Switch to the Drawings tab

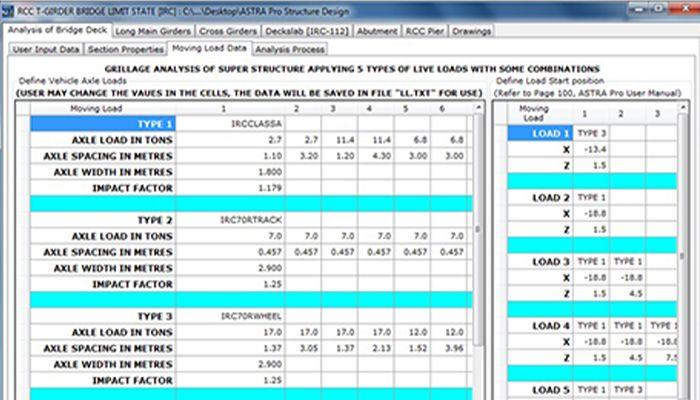(471, 31)
